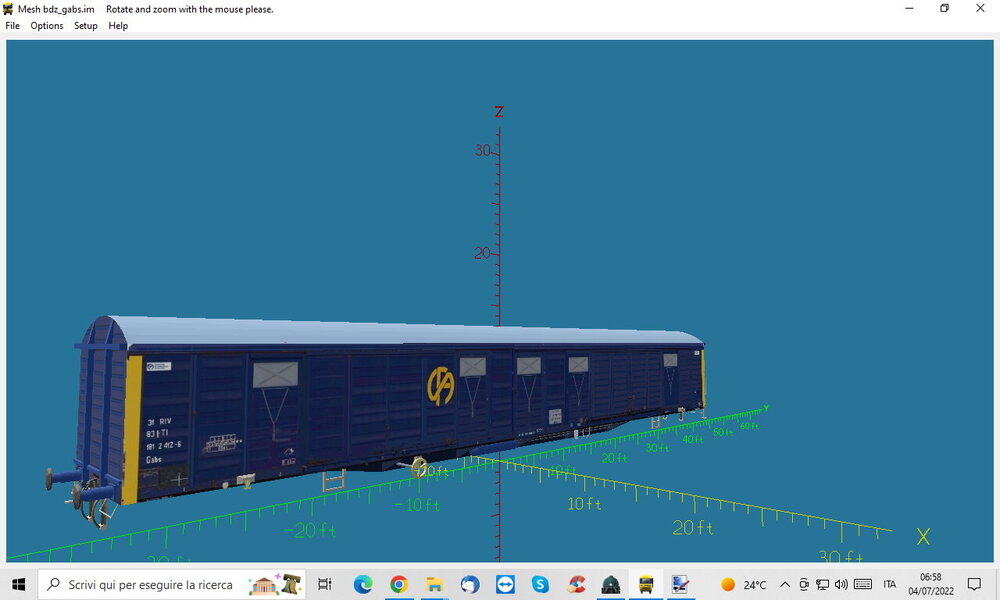Open network settings tray icon

click(x=823, y=584)
